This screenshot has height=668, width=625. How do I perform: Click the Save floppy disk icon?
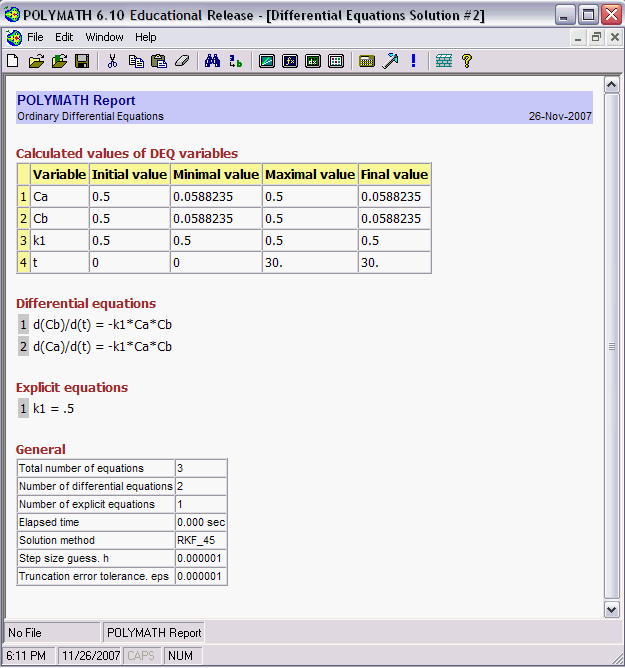pos(82,61)
